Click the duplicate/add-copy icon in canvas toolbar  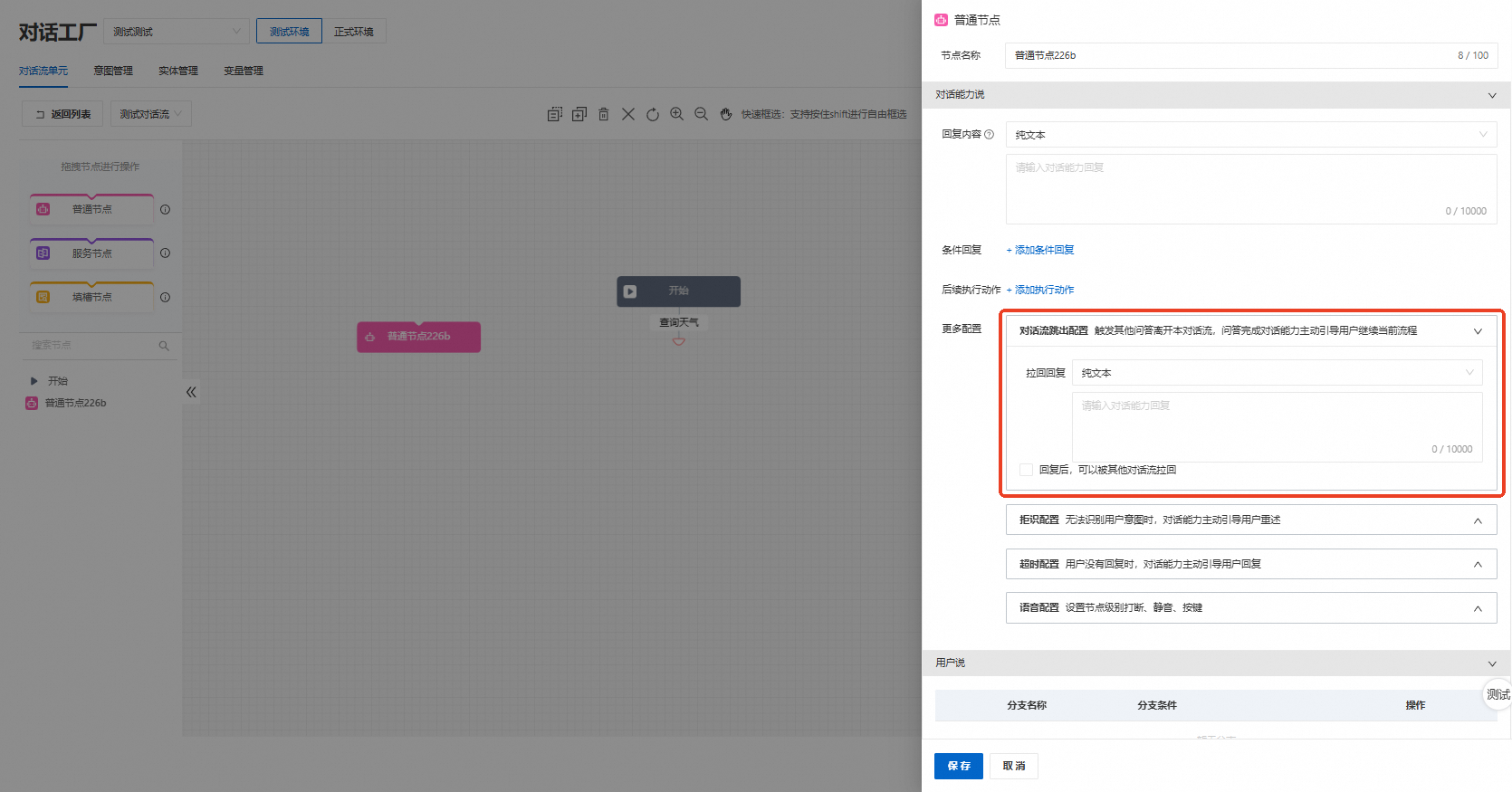point(579,114)
